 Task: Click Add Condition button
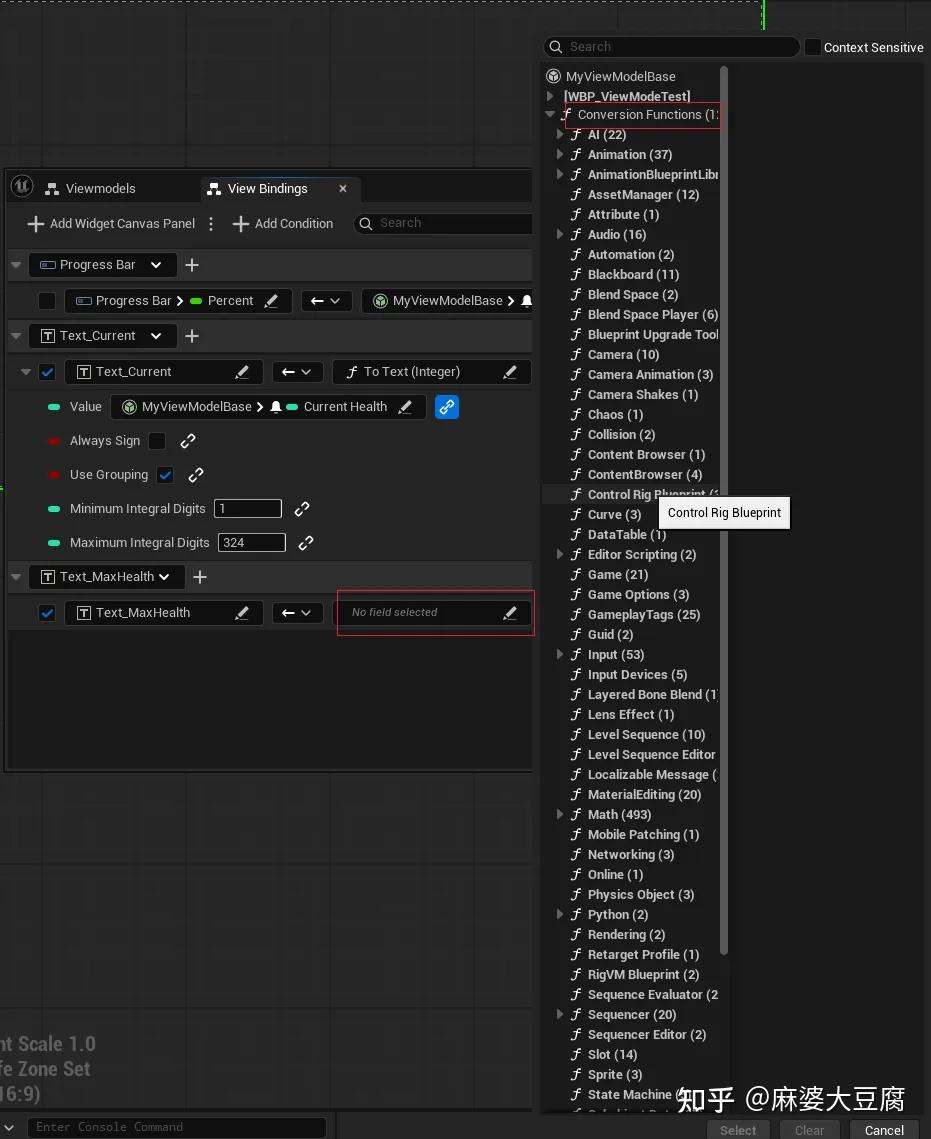pos(283,224)
